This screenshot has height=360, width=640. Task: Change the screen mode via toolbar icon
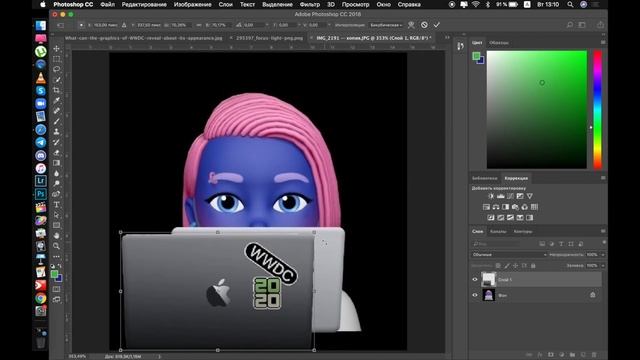click(x=56, y=300)
